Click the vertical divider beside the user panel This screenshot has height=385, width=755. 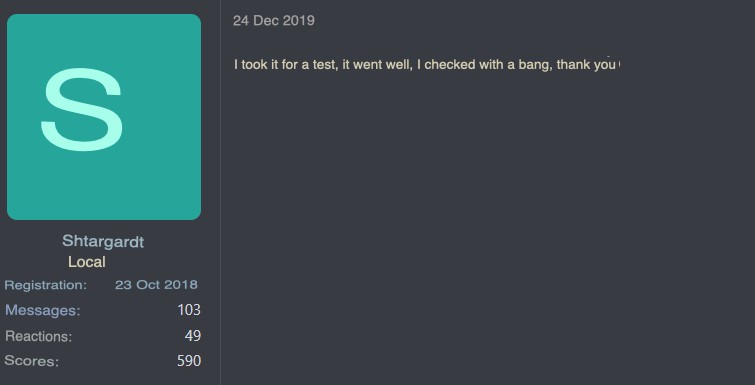pyautogui.click(x=221, y=192)
